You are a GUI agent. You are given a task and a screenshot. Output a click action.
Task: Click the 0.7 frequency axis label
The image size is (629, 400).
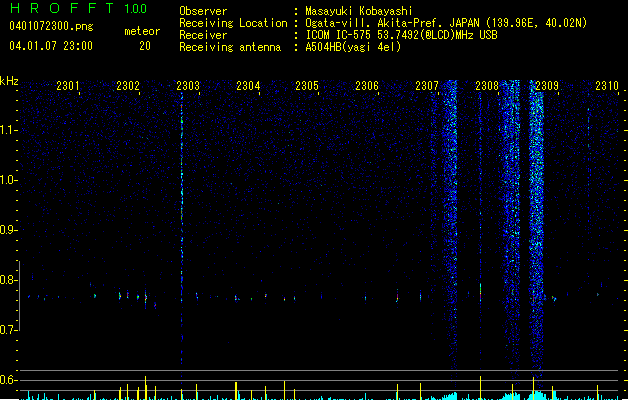(8, 330)
